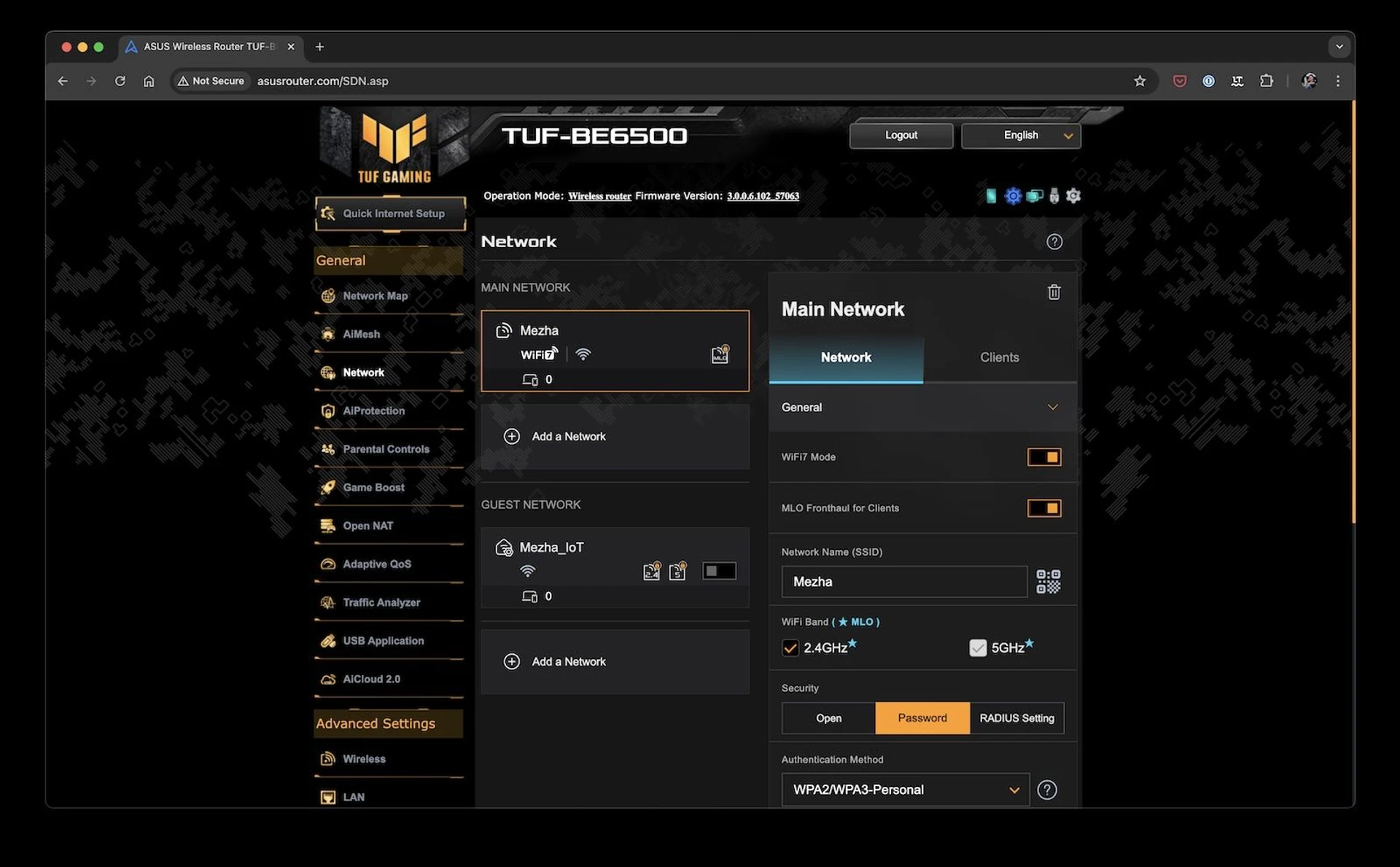This screenshot has height=867, width=1400.
Task: Open the English language dropdown
Action: [1021, 135]
